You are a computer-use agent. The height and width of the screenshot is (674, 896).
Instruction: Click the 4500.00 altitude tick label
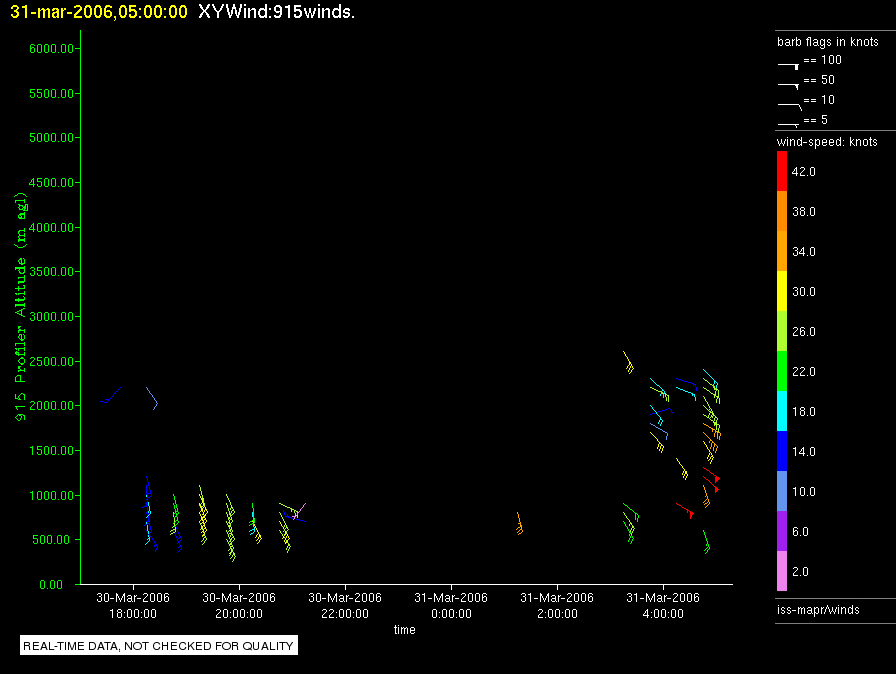point(51,183)
